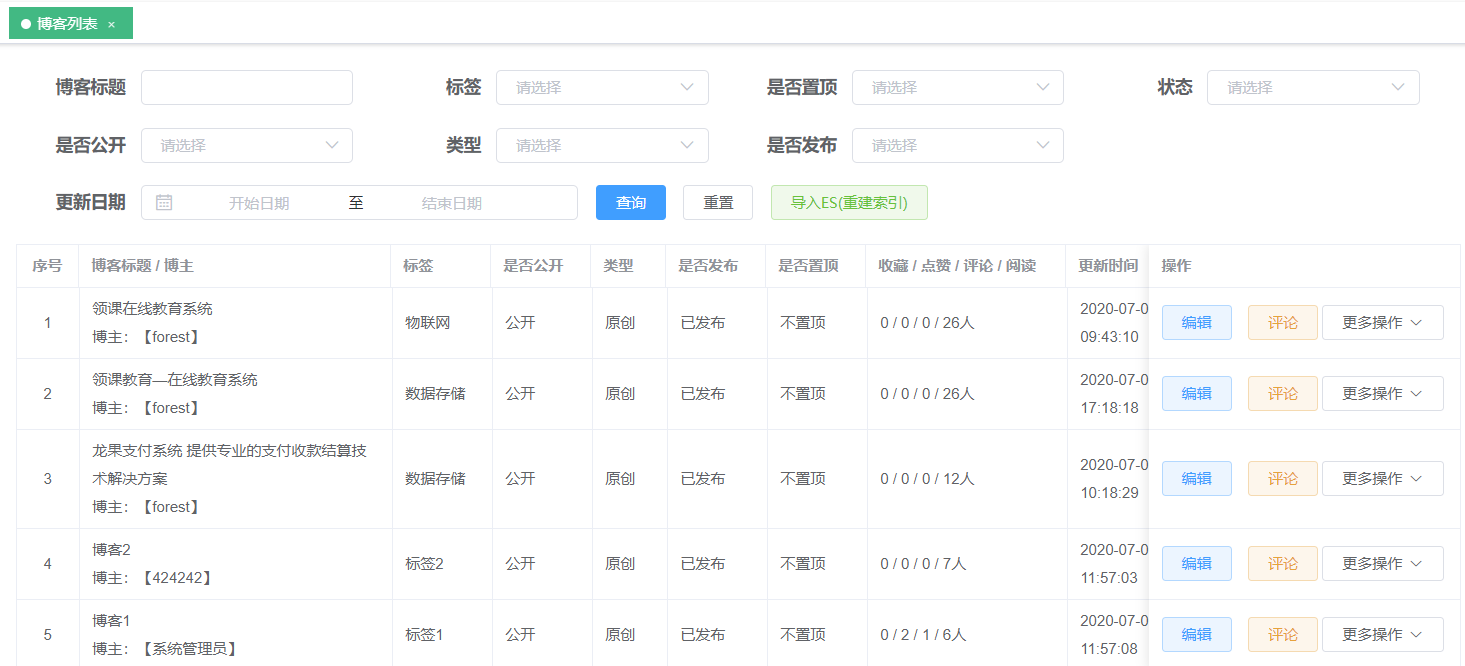Expand the 是否发布 filter dropdown
The height and width of the screenshot is (666, 1465).
tap(957, 146)
